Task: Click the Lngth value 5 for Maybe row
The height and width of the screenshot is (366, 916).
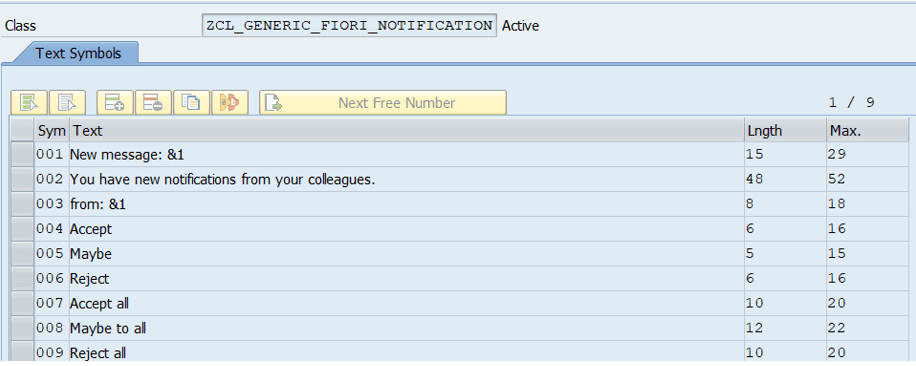Action: (x=751, y=254)
